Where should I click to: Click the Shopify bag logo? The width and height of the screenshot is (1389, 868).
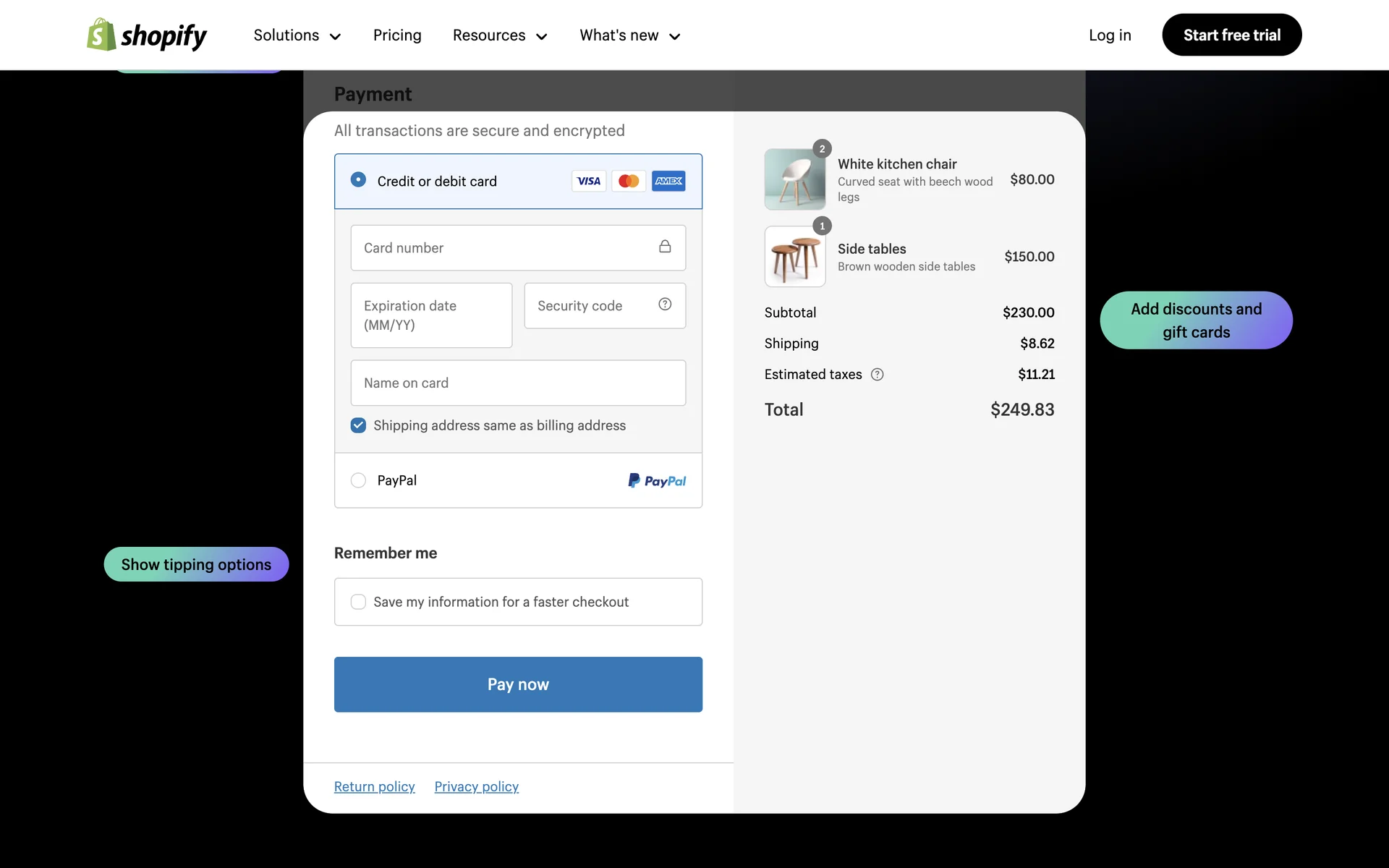102,35
